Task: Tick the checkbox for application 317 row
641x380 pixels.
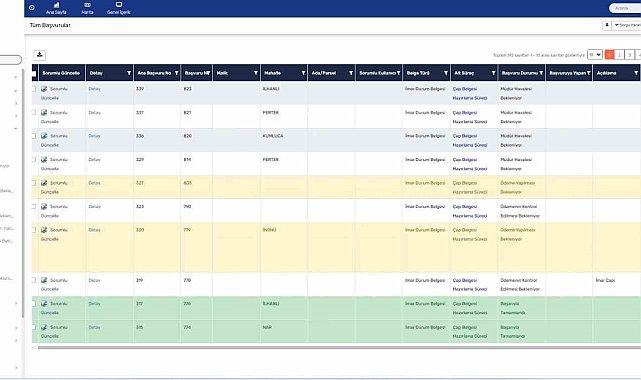Action: (x=34, y=304)
